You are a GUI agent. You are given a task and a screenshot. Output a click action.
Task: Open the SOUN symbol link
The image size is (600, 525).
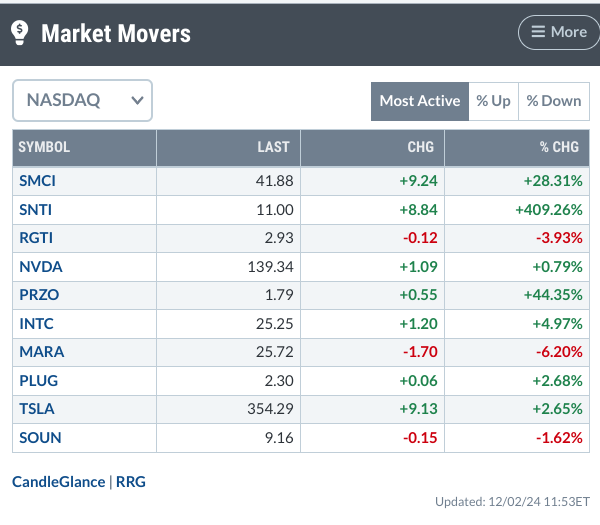click(x=40, y=438)
